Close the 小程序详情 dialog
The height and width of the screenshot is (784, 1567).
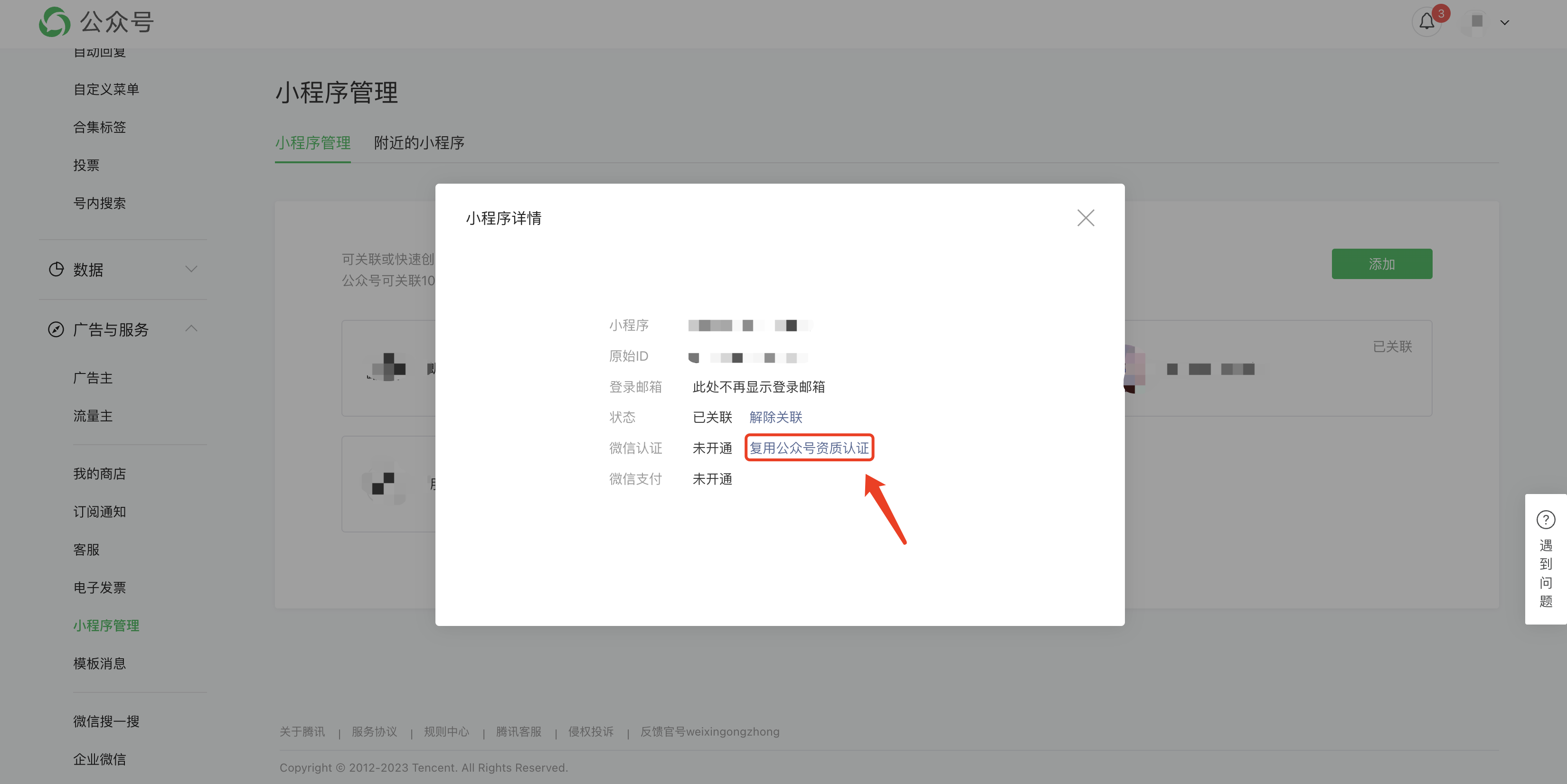(x=1085, y=217)
